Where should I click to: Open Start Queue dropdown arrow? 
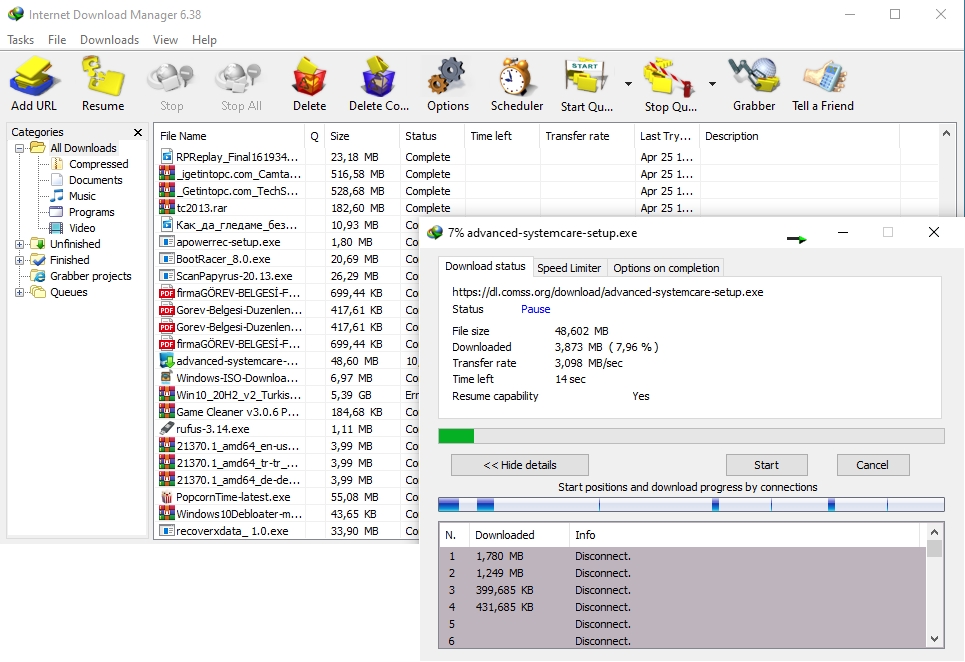pyautogui.click(x=628, y=84)
